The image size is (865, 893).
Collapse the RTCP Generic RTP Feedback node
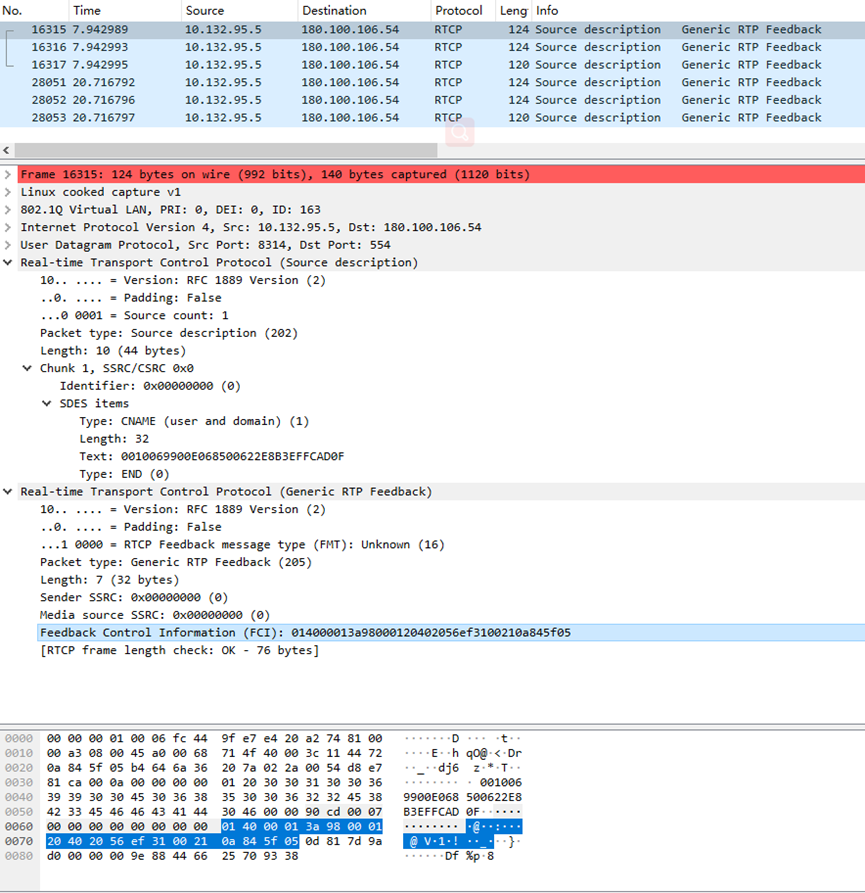click(x=8, y=491)
